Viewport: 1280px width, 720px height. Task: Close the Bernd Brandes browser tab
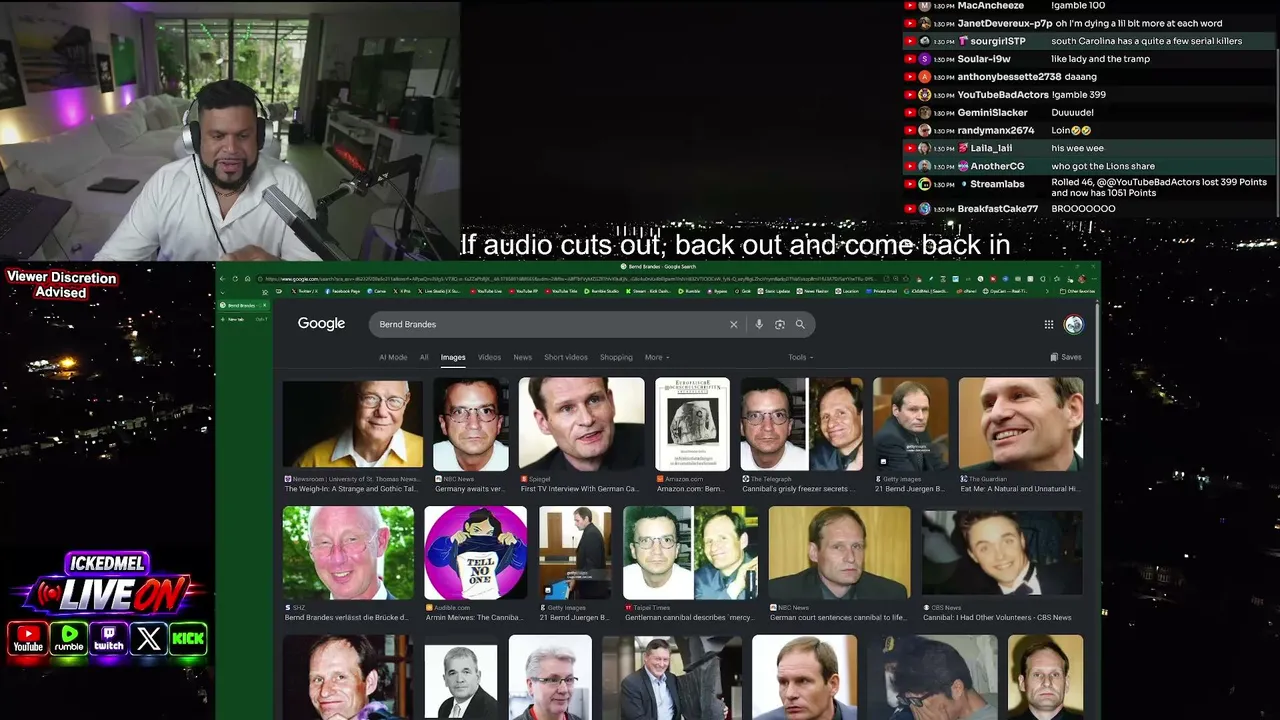coord(264,305)
